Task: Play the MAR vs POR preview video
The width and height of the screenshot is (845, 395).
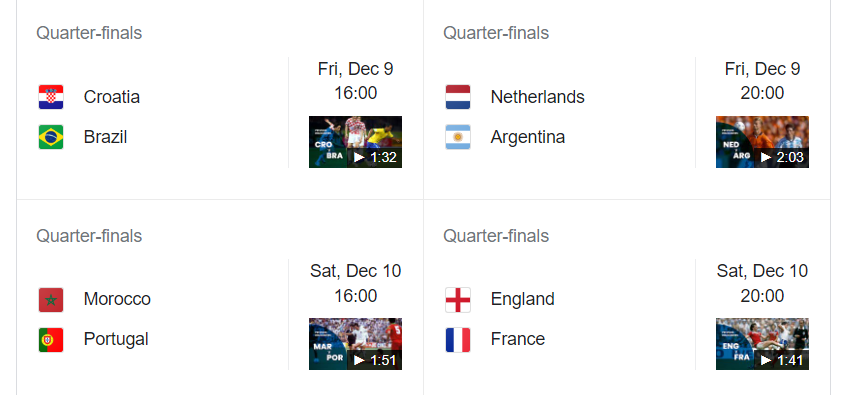Action: (x=355, y=344)
